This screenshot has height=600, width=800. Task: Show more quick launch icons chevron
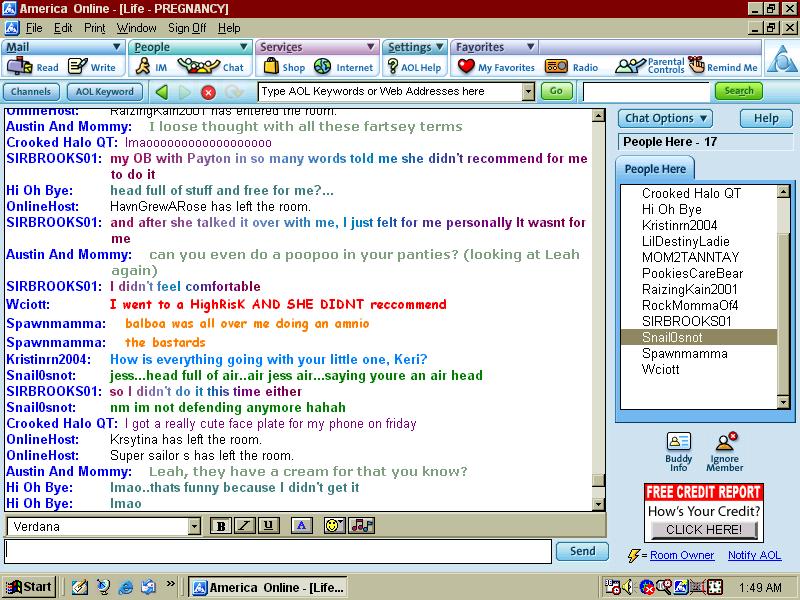pyautogui.click(x=170, y=584)
